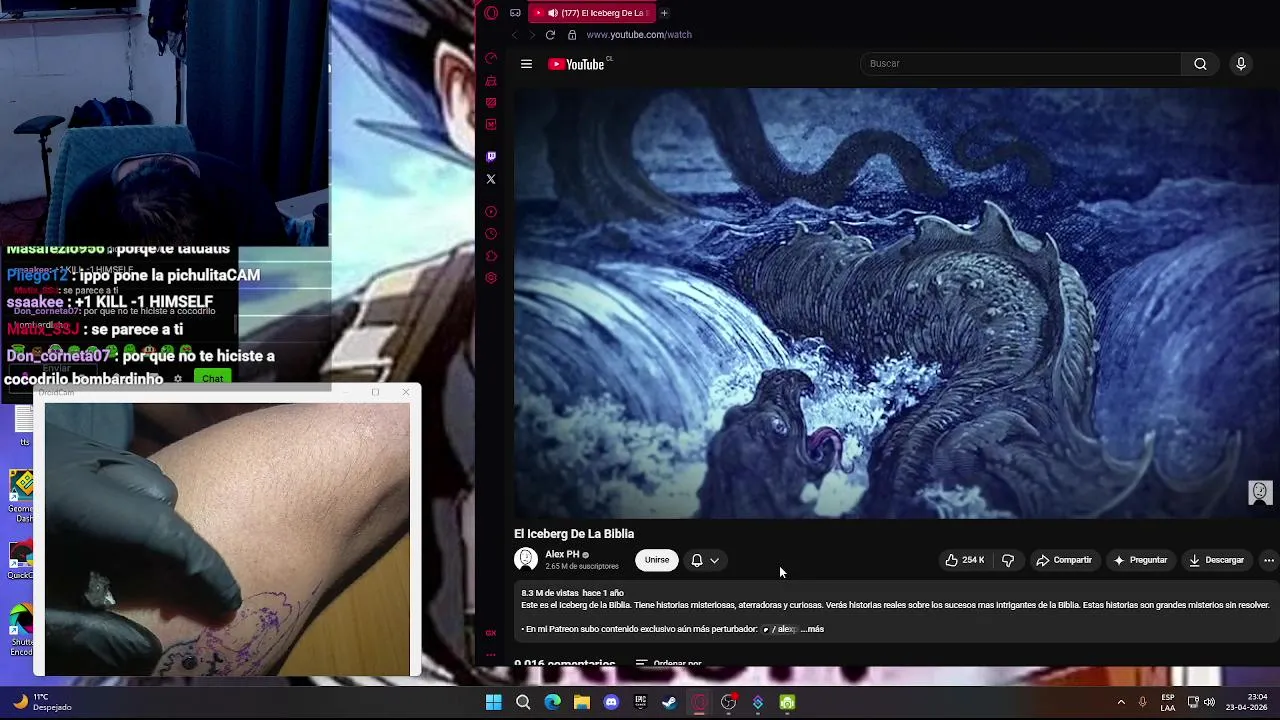
Task: Click the chat settings gear in overlay
Action: (x=178, y=379)
